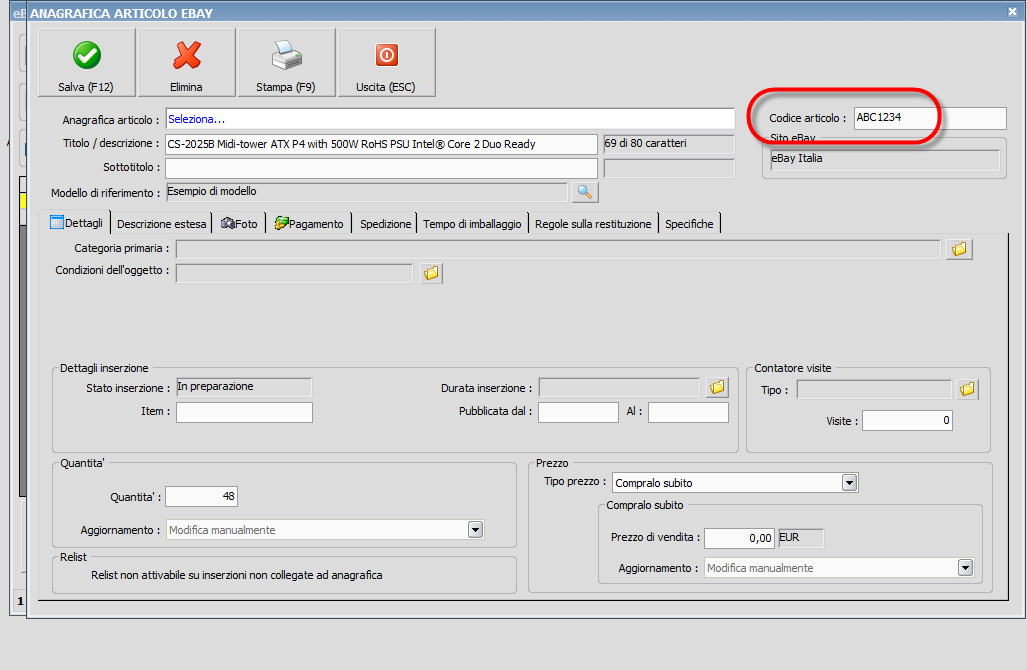Image resolution: width=1027 pixels, height=670 pixels.
Task: Browse folder for Condizioni dell'oggetto
Action: point(431,273)
